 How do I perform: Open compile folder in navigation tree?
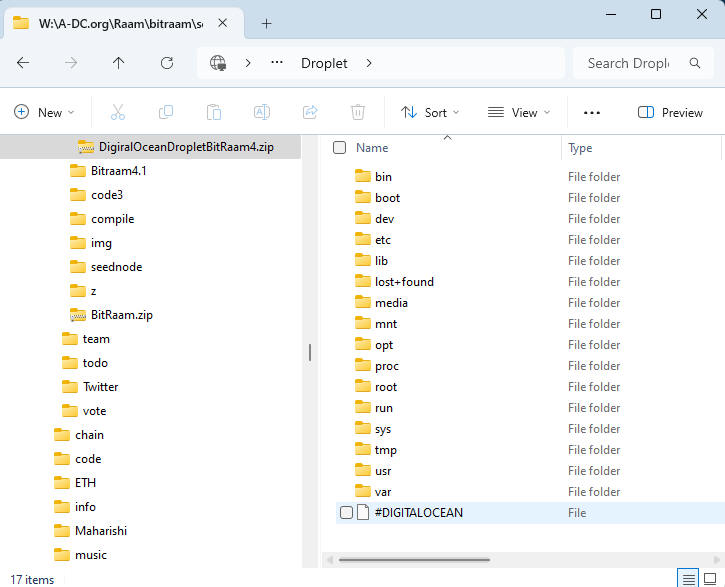click(112, 219)
